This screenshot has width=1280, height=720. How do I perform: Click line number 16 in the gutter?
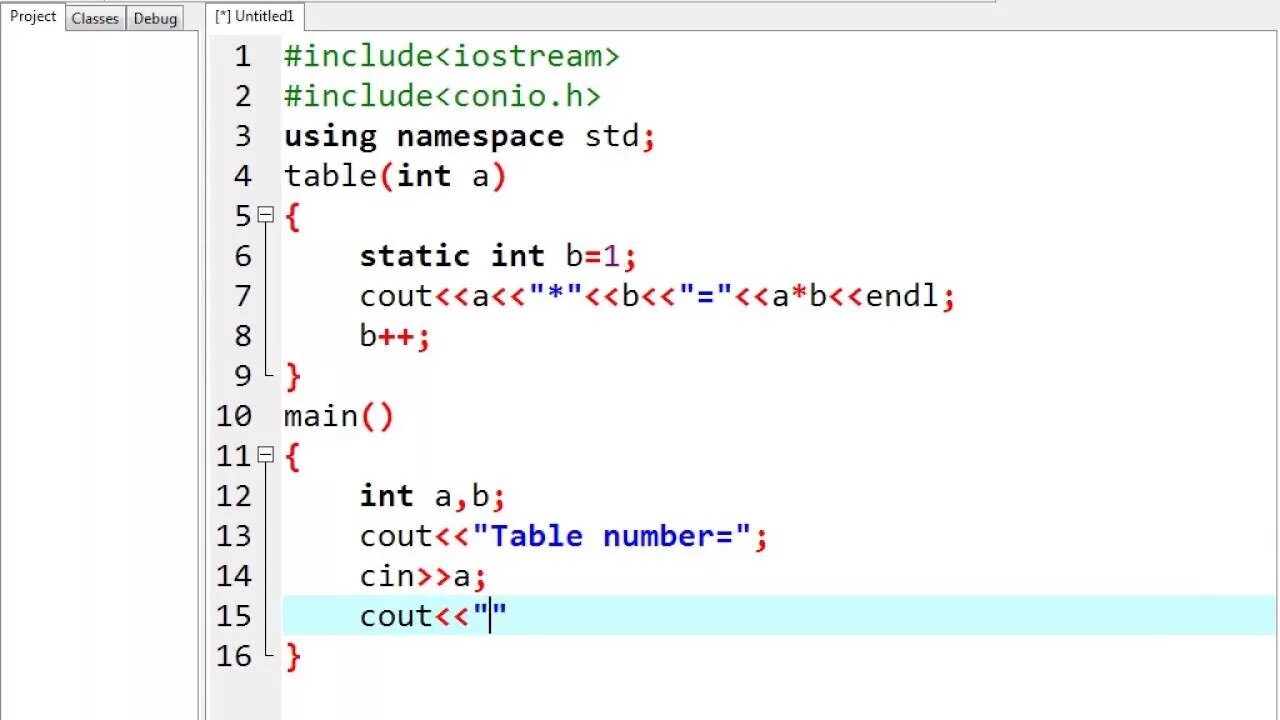pyautogui.click(x=234, y=656)
